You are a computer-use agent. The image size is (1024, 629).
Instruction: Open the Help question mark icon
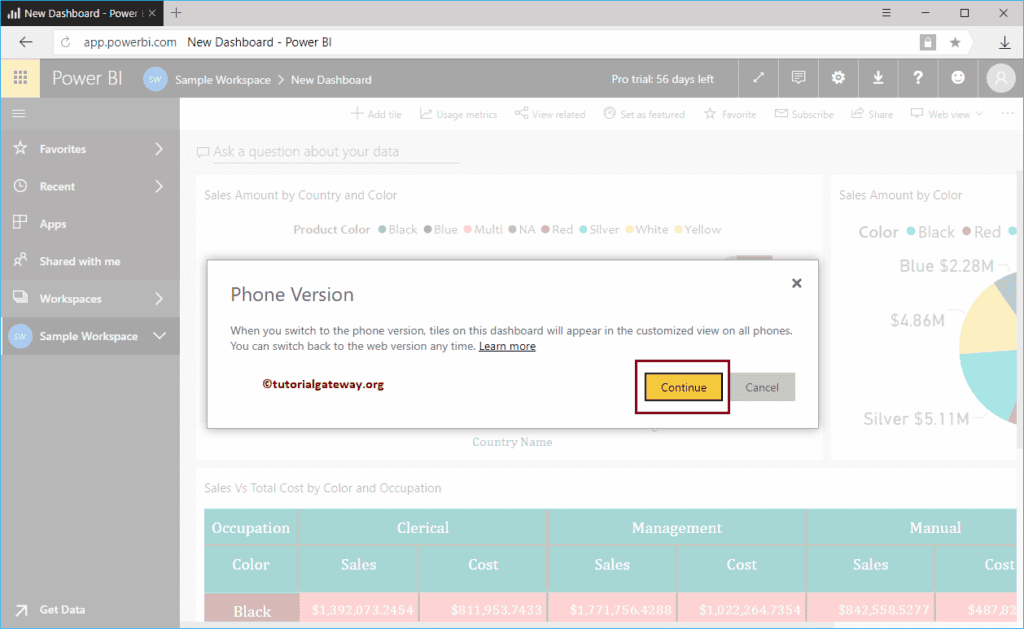coord(918,78)
